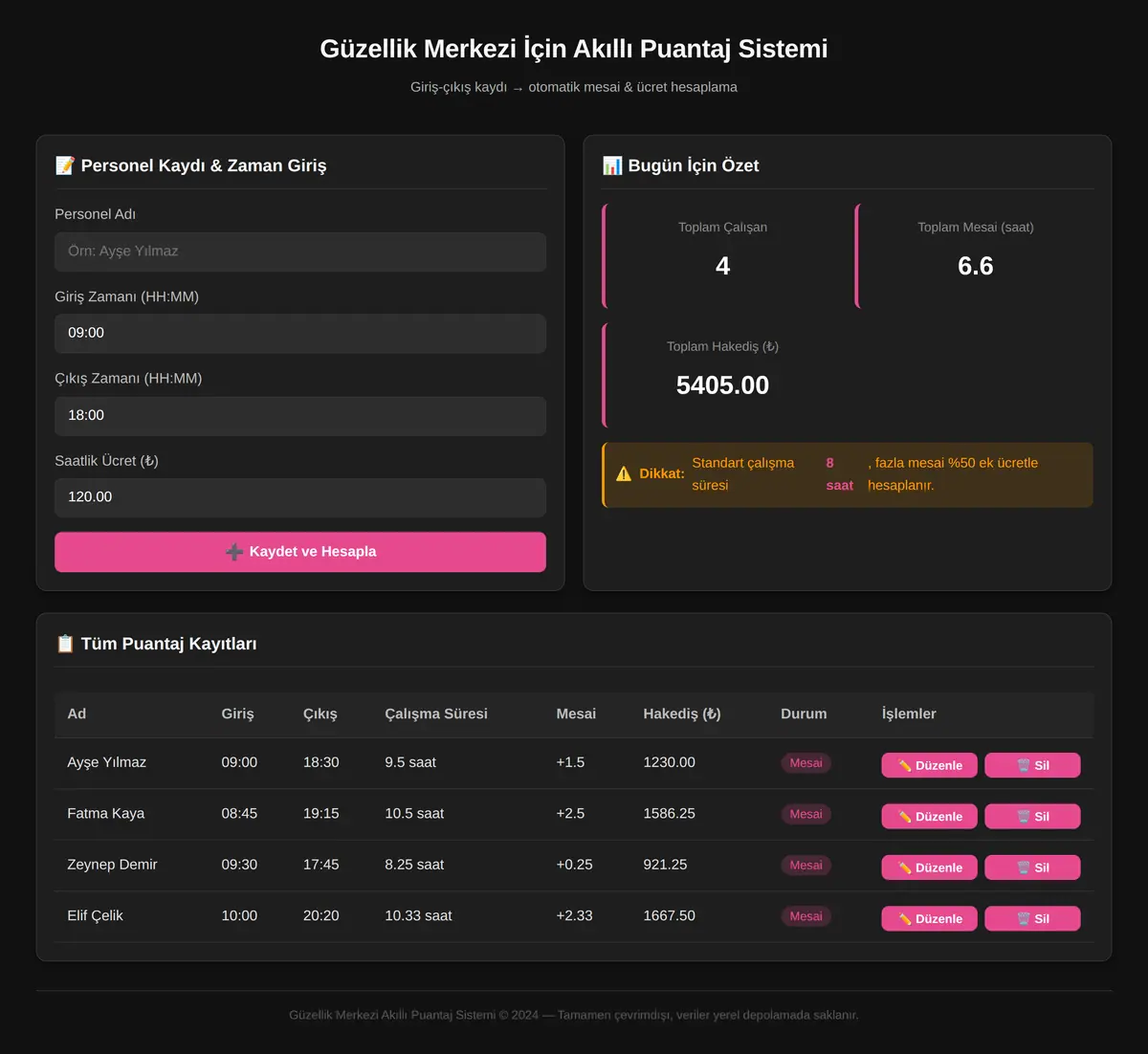Delete Elif Çelik record with Sil

[1033, 918]
